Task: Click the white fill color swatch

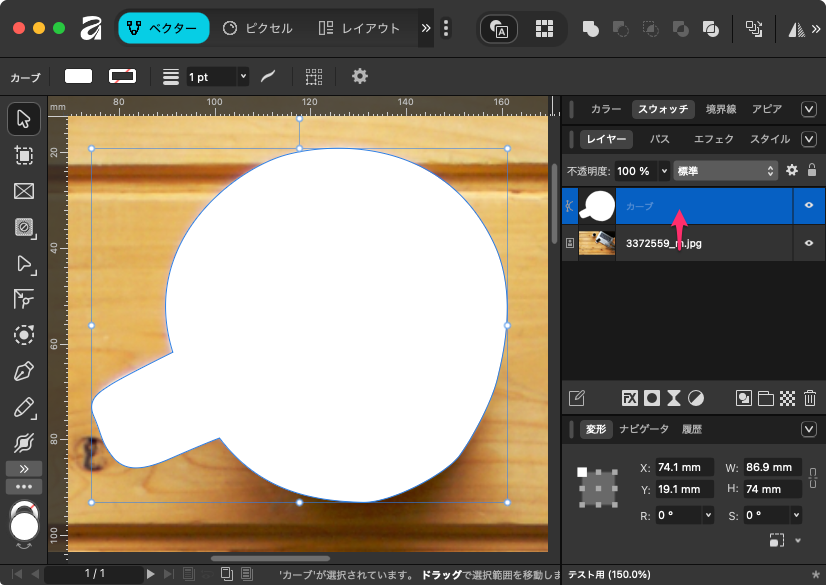Action: point(78,76)
